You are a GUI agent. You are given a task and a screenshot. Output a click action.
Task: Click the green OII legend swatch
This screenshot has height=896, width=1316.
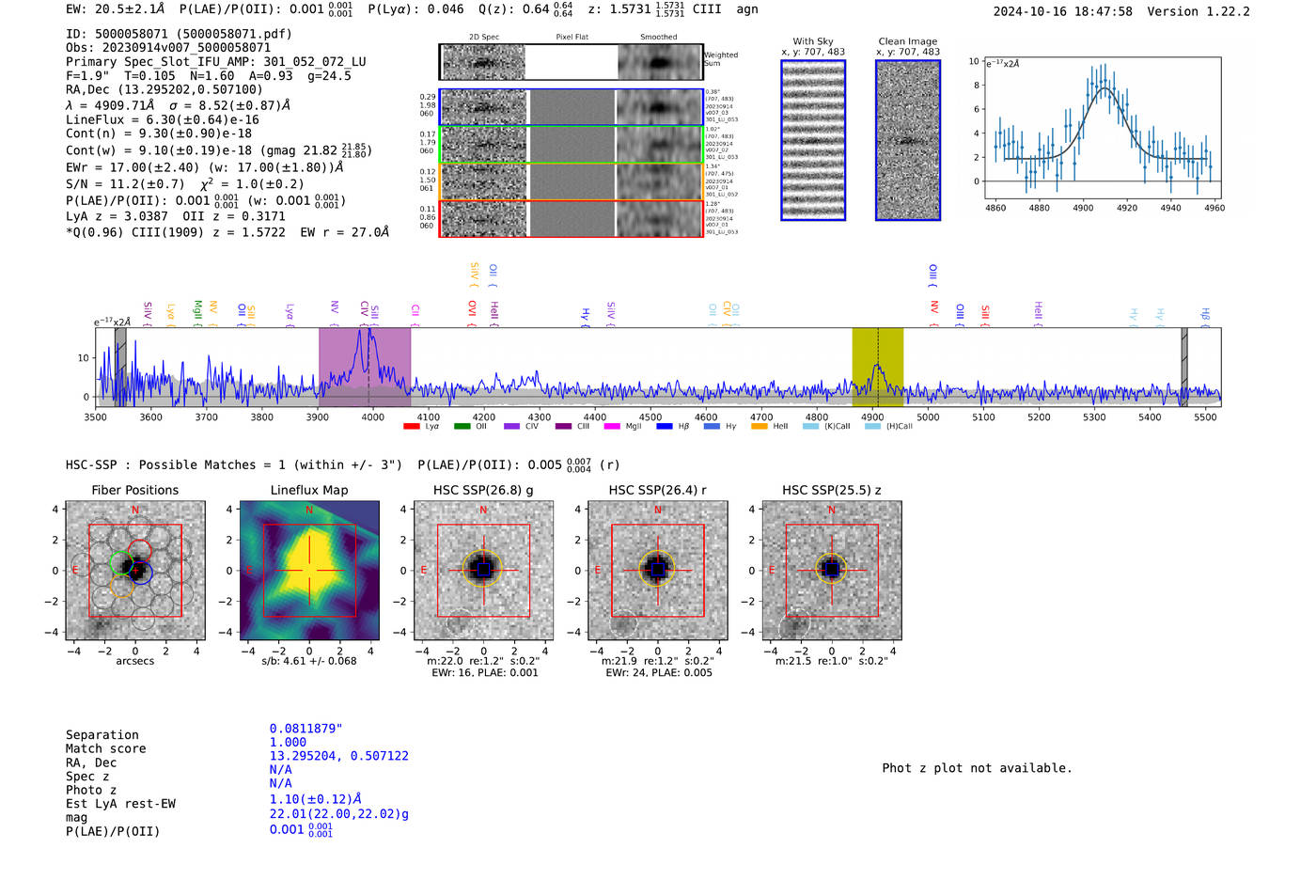click(462, 426)
